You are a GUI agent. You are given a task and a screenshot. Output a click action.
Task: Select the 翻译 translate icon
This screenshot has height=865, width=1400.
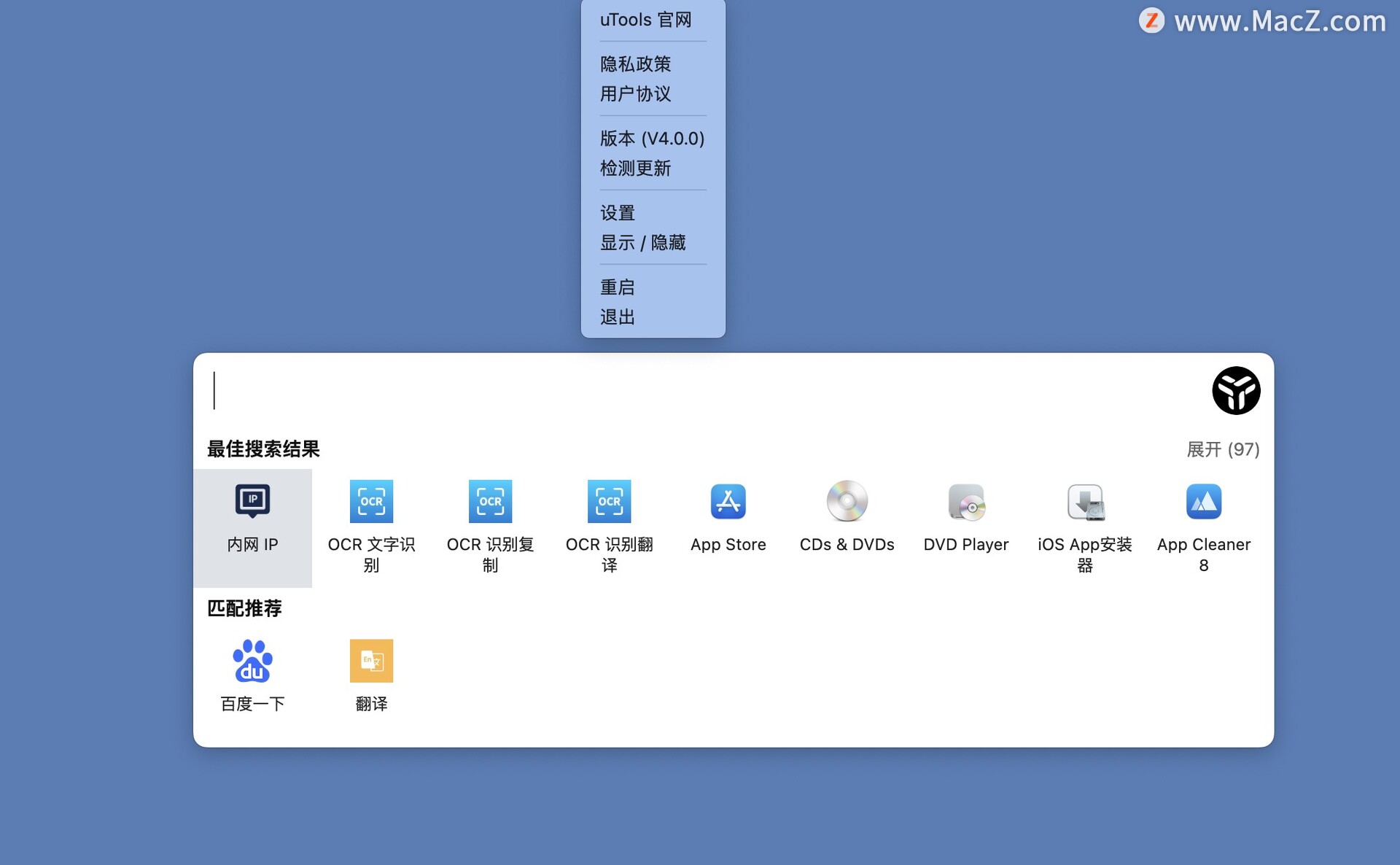pyautogui.click(x=371, y=661)
